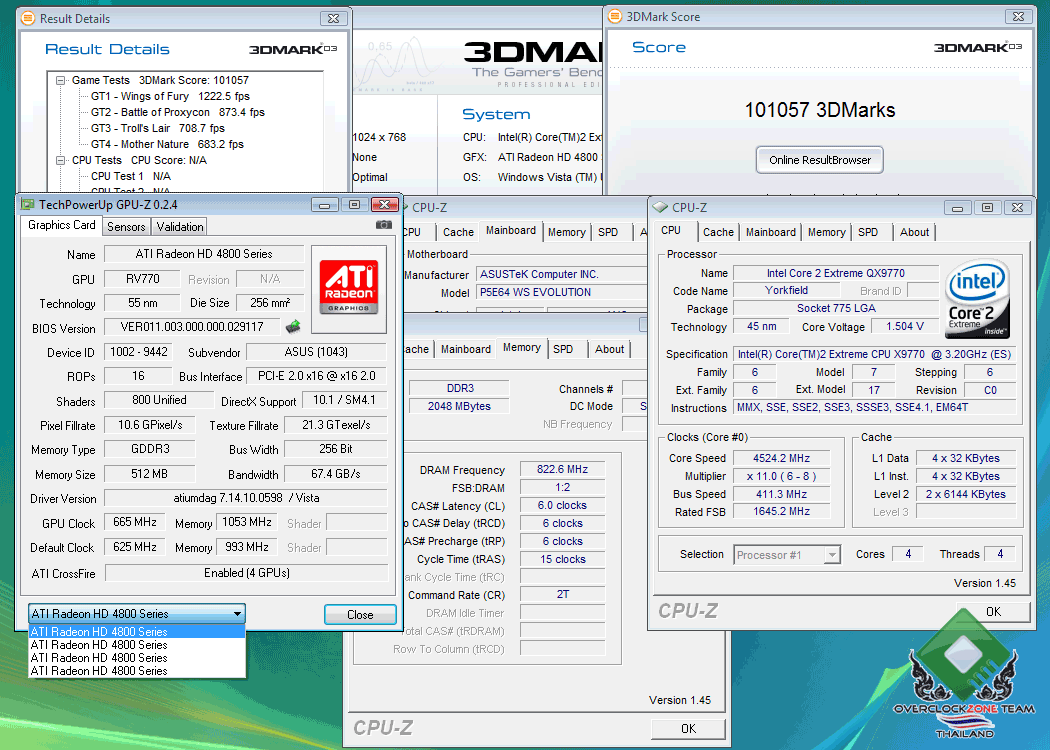Switch to the Validation tab in GPU-Z
Viewport: 1050px width, 750px height.
point(180,226)
